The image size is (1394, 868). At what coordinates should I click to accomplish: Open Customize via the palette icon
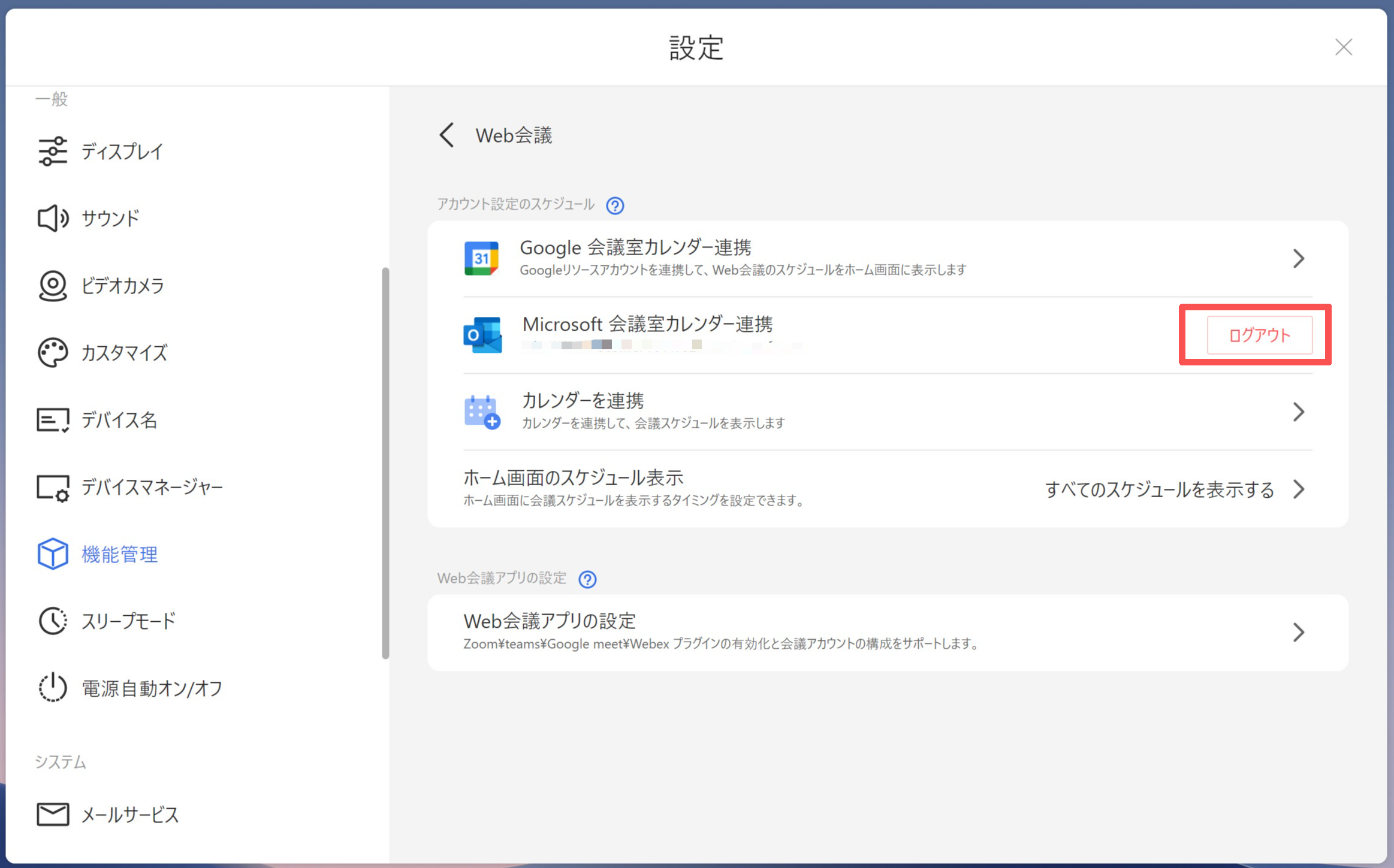pyautogui.click(x=53, y=353)
